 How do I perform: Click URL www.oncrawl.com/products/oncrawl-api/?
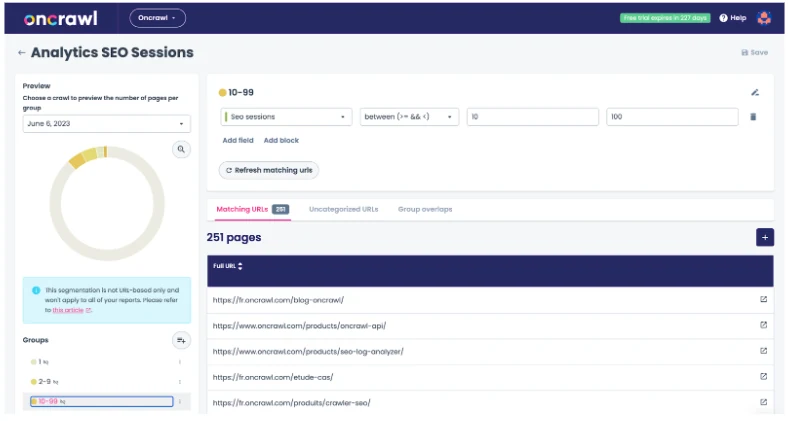point(299,326)
